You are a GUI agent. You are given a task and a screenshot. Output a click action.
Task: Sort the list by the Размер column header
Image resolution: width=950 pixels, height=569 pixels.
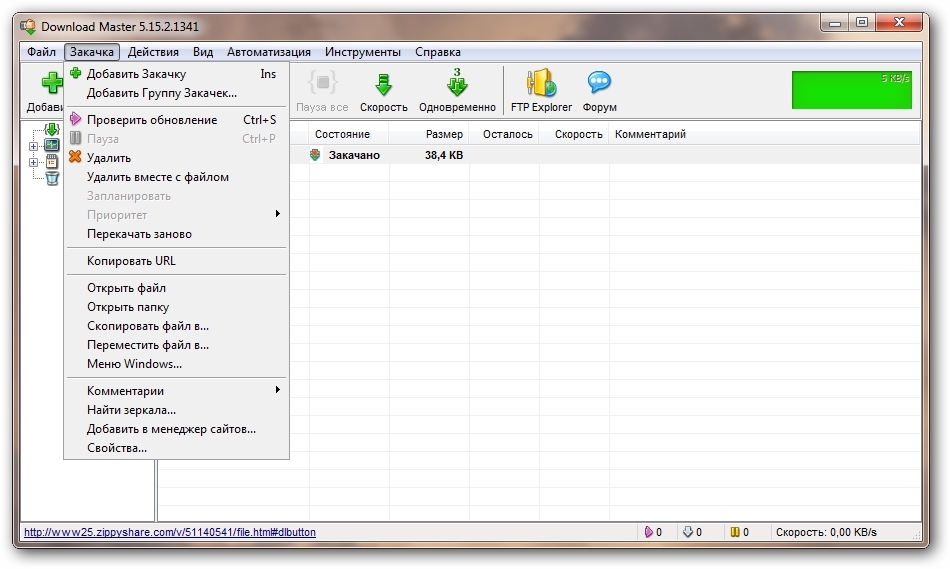(x=443, y=134)
